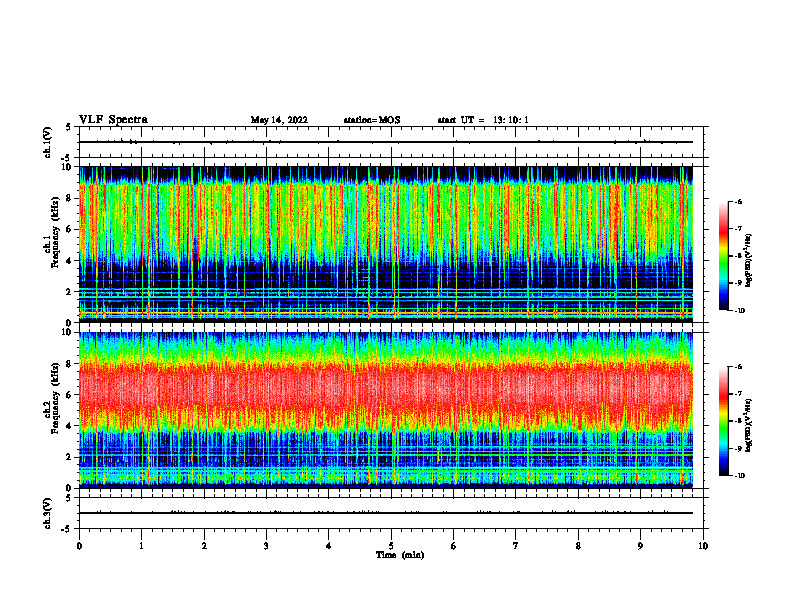The width and height of the screenshot is (792, 612).
Task: Click time axis tick label "5"
Action: tap(391, 546)
